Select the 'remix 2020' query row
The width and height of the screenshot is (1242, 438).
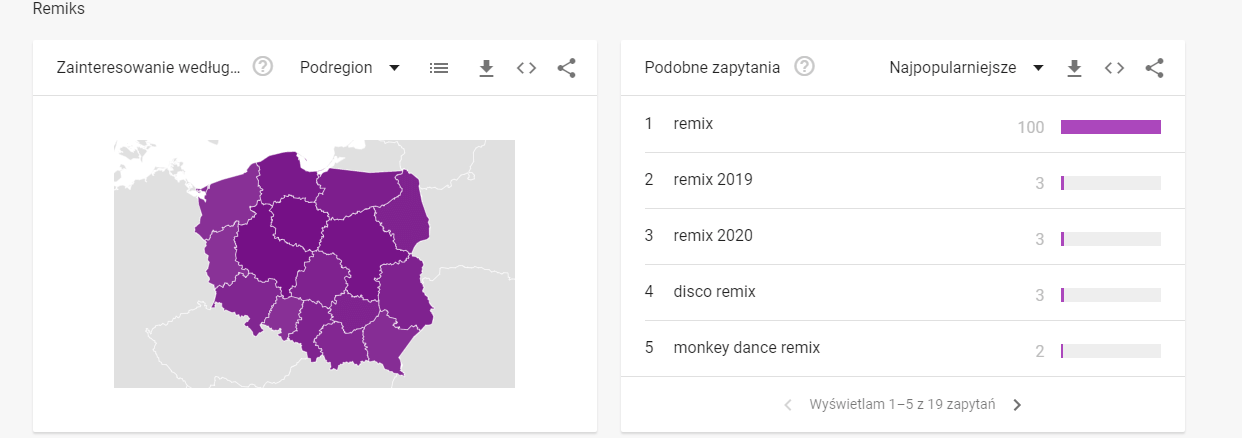[713, 236]
